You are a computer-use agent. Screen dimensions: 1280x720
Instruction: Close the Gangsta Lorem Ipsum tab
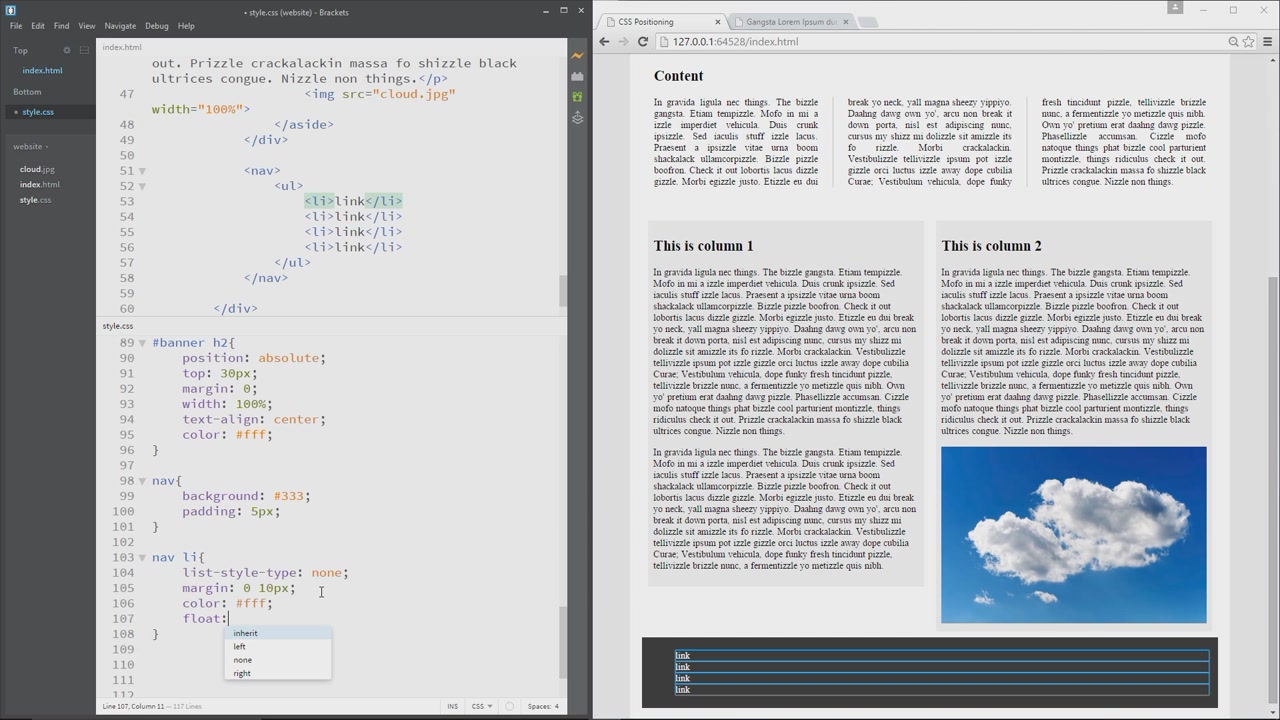[845, 22]
